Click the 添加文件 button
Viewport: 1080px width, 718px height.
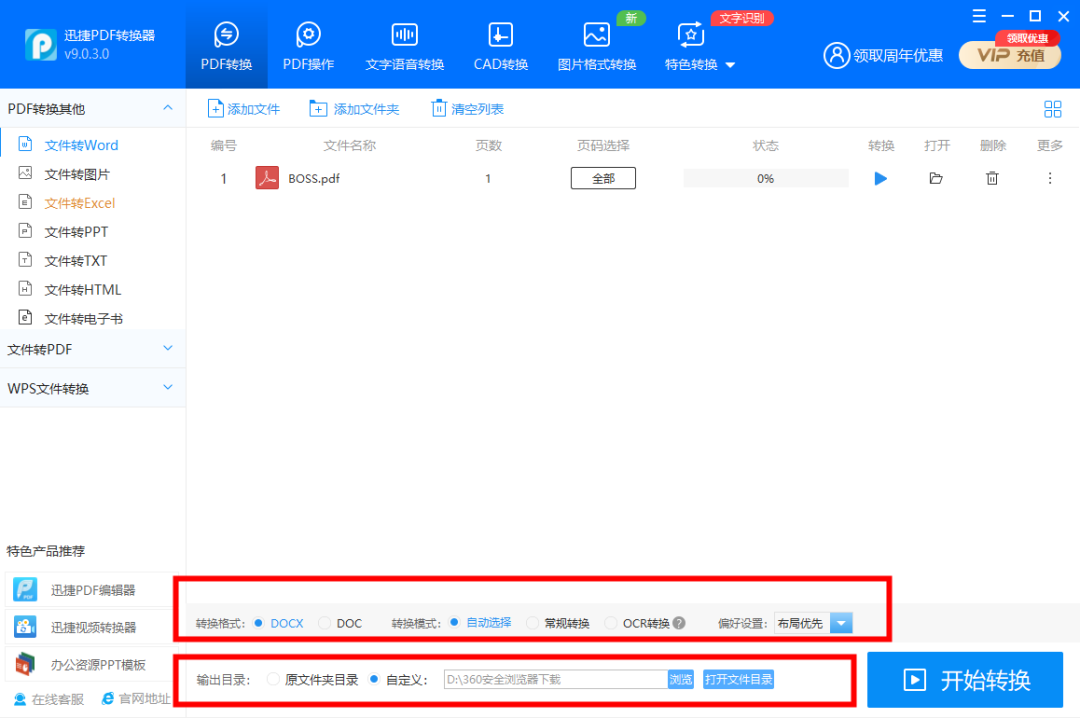coord(244,109)
